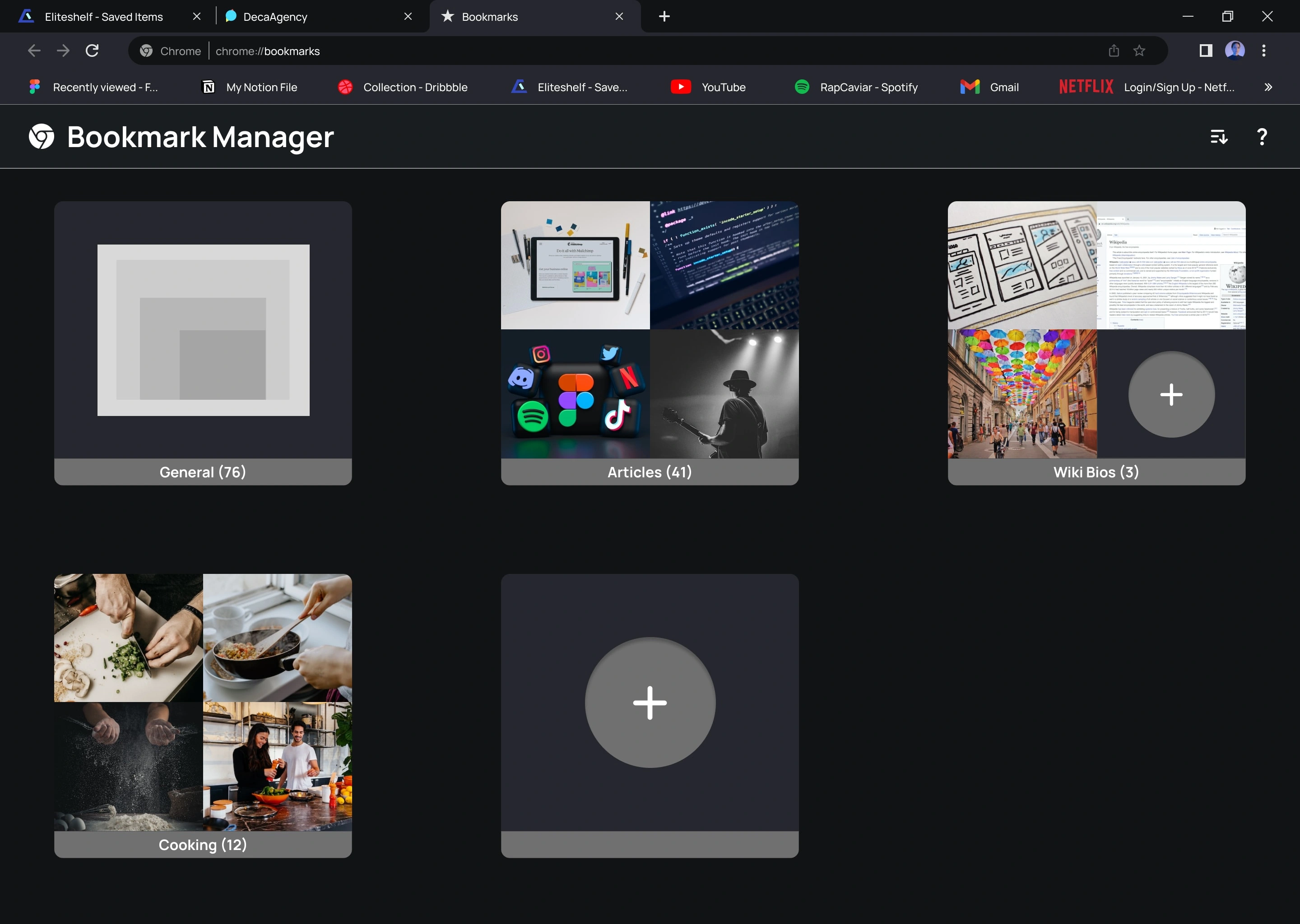Click the Recently viewed bookmark bar item
Screen dimensions: 1300x924
click(x=105, y=86)
